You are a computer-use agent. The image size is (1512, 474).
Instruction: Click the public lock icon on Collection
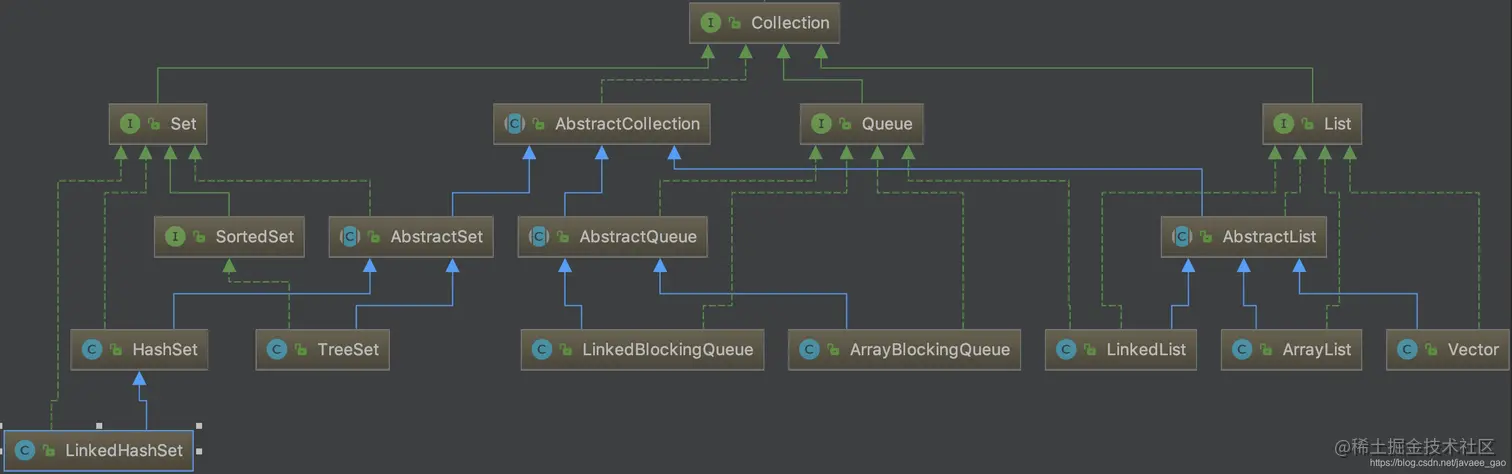[735, 23]
